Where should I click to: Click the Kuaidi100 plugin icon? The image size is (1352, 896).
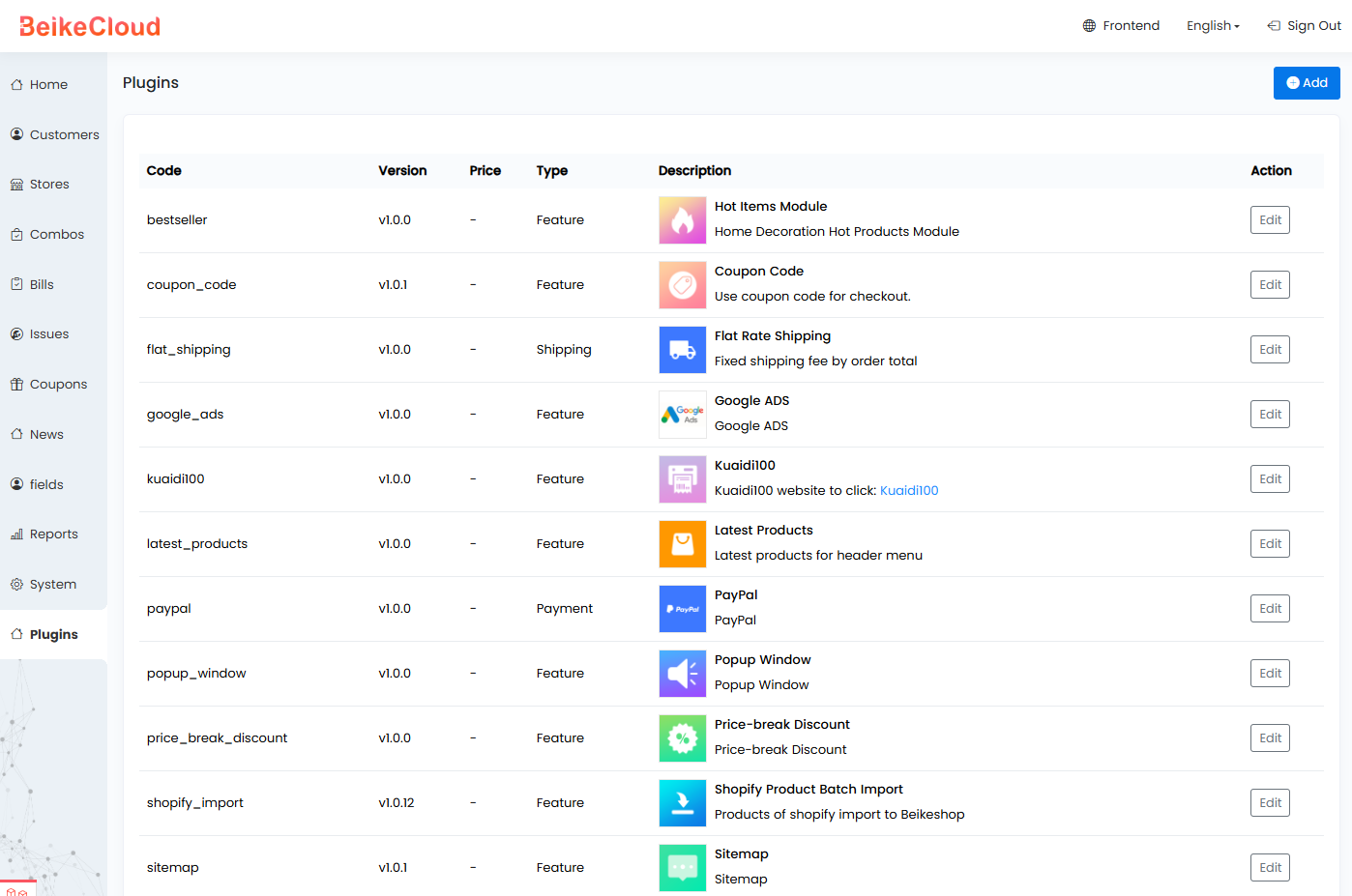683,479
